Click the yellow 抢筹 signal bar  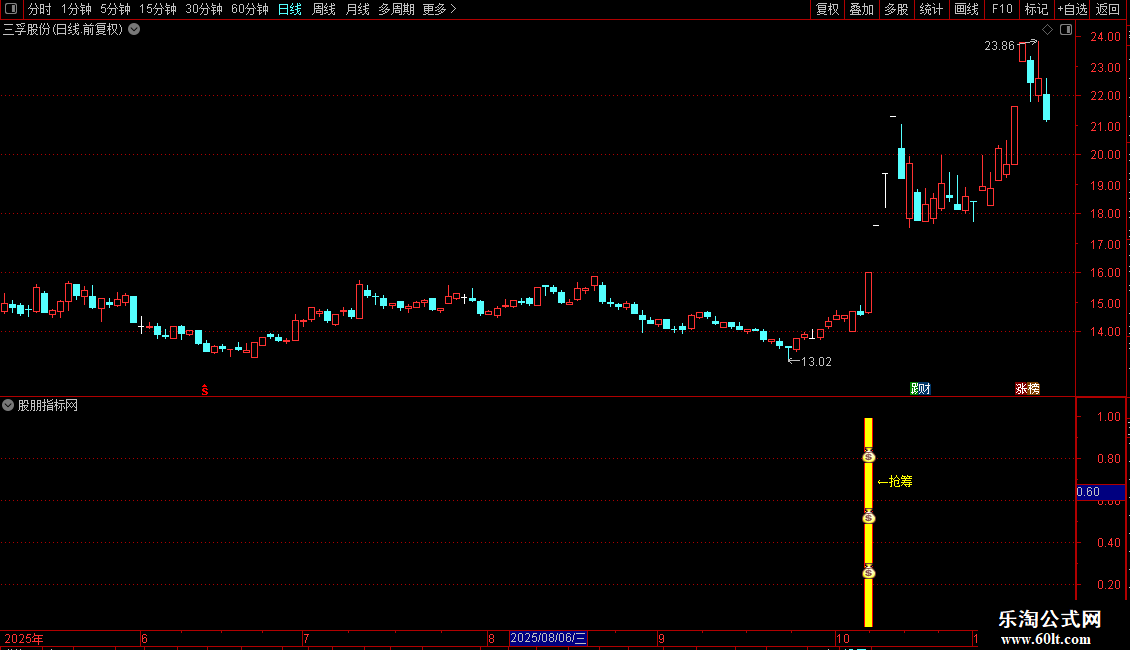pos(868,522)
